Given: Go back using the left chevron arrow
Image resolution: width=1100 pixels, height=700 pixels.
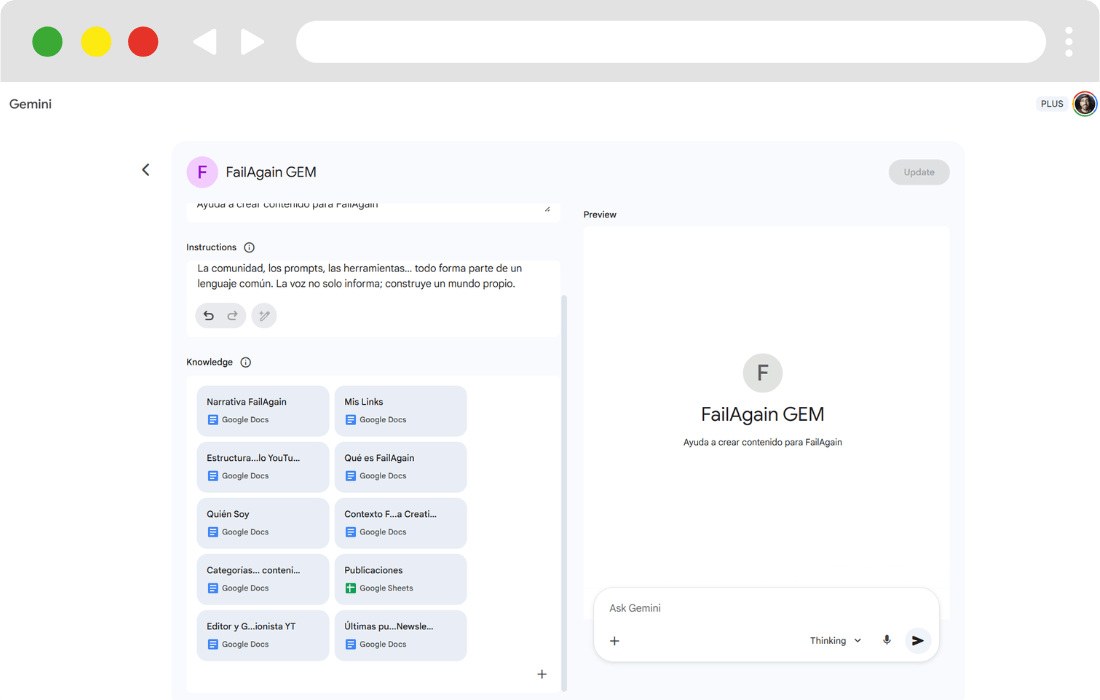Looking at the screenshot, I should 146,170.
